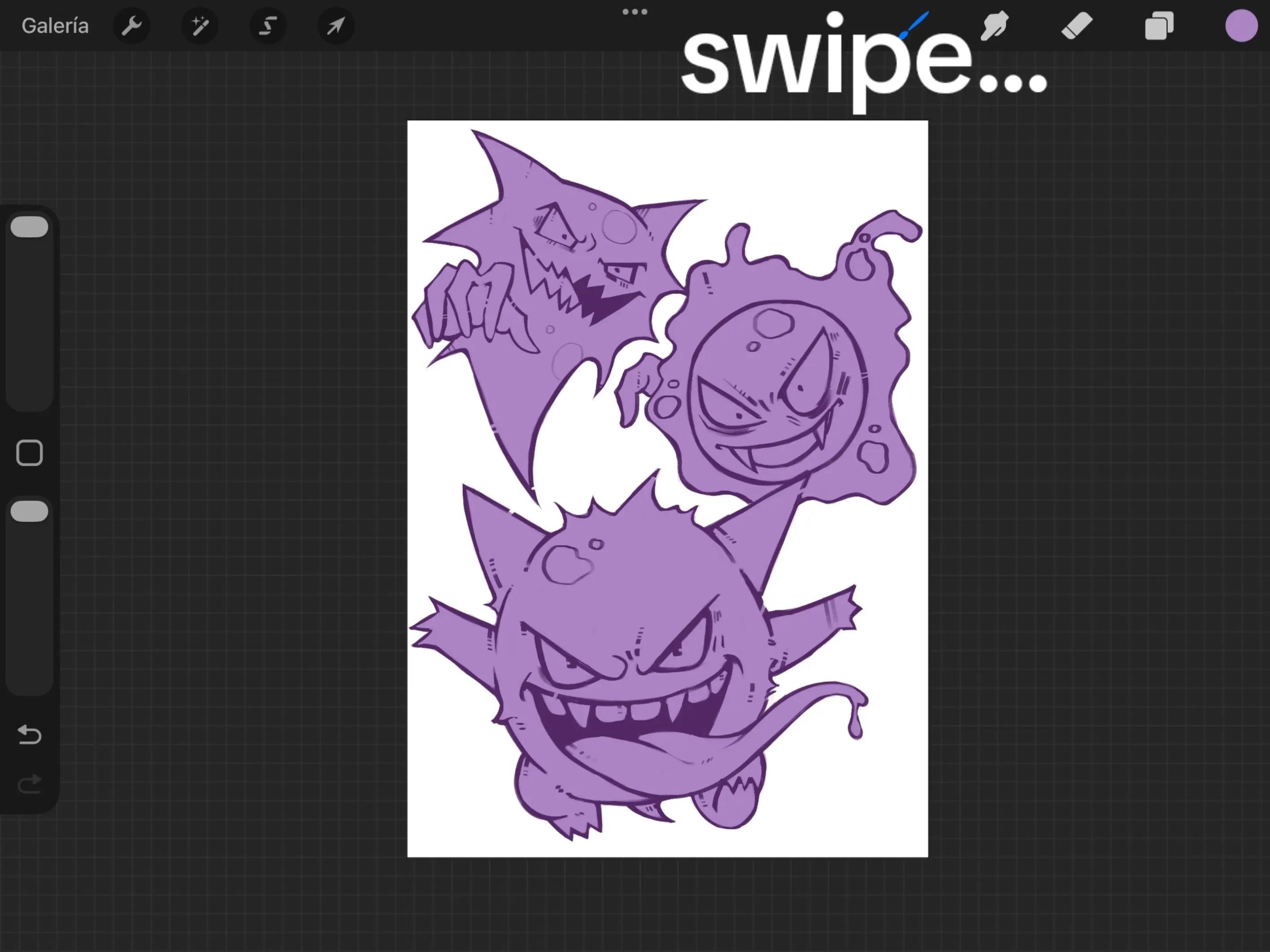Open the Layers panel
The width and height of the screenshot is (1270, 952).
tap(1159, 26)
